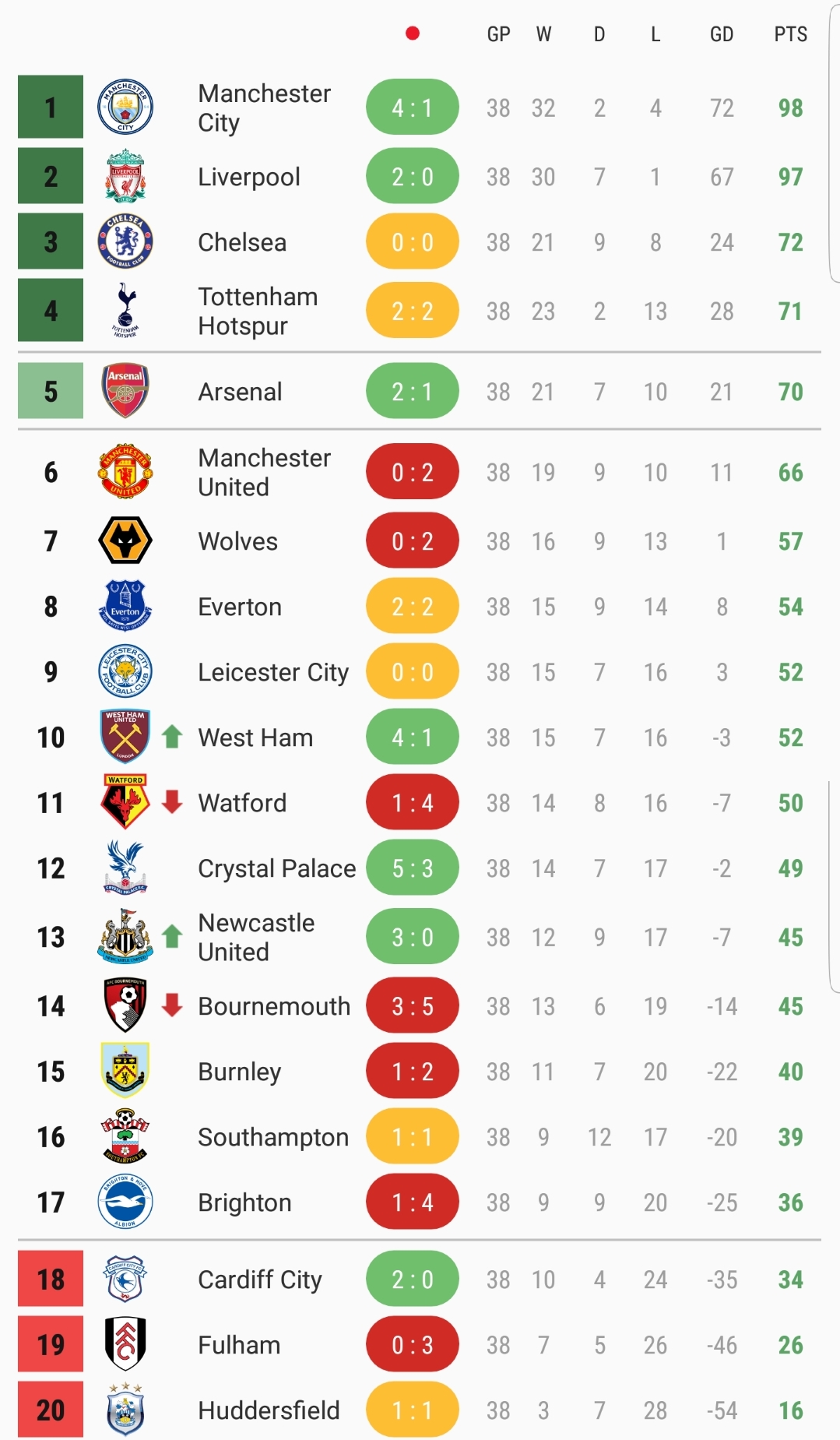Image resolution: width=840 pixels, height=1440 pixels.
Task: Click the Watford club crest
Action: [x=125, y=801]
